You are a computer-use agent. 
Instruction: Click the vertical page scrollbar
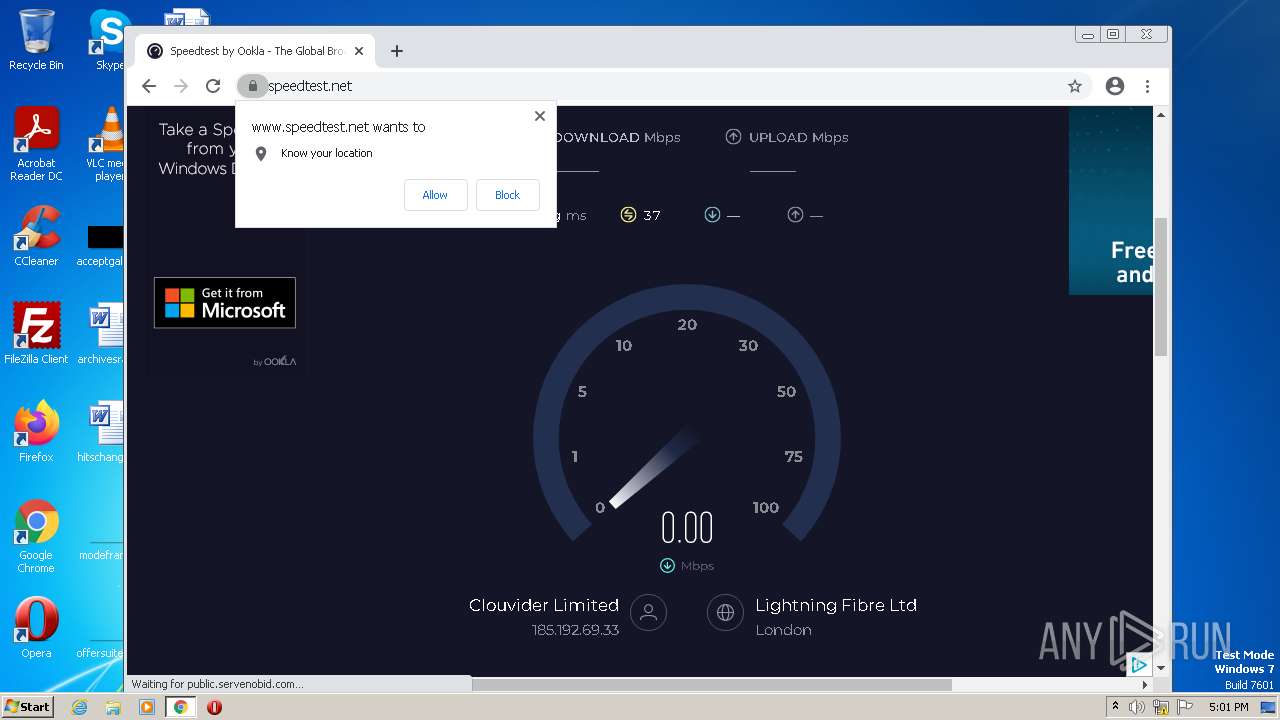1161,286
